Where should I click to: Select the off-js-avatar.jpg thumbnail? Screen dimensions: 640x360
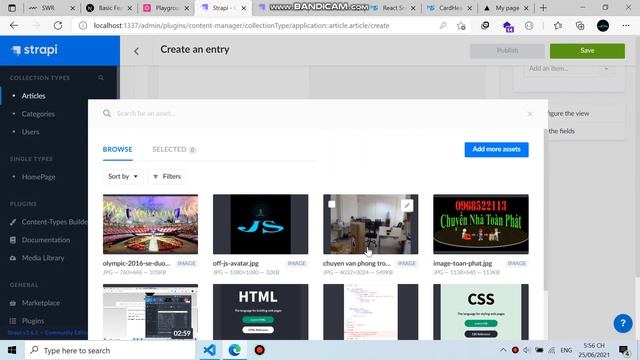[x=260, y=224]
